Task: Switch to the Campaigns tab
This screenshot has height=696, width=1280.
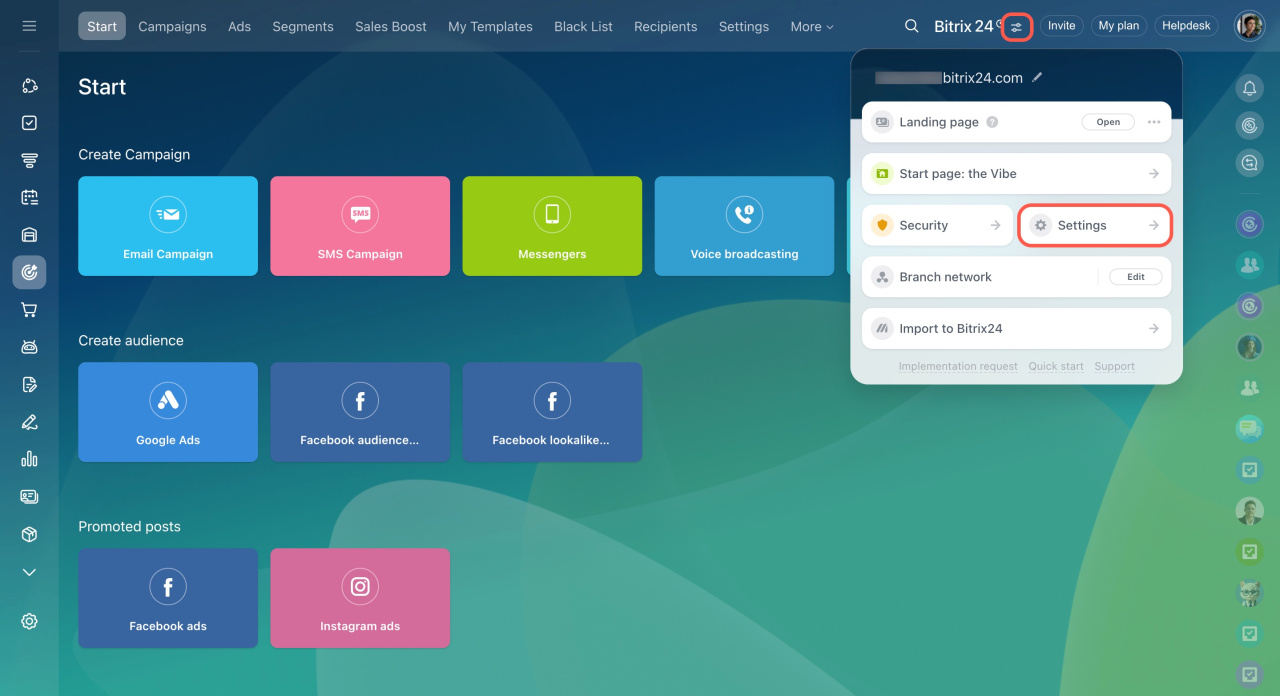Action: [172, 27]
